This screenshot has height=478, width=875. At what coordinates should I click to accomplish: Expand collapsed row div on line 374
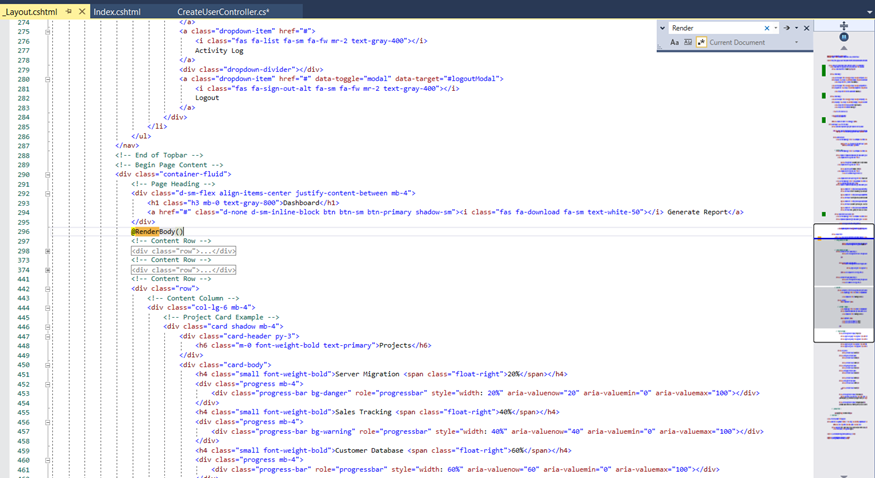(47, 270)
